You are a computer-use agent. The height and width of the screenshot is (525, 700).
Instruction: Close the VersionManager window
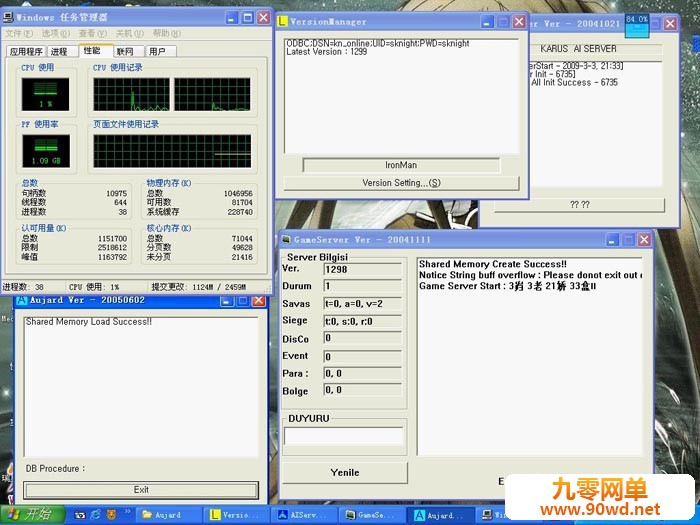tap(519, 21)
